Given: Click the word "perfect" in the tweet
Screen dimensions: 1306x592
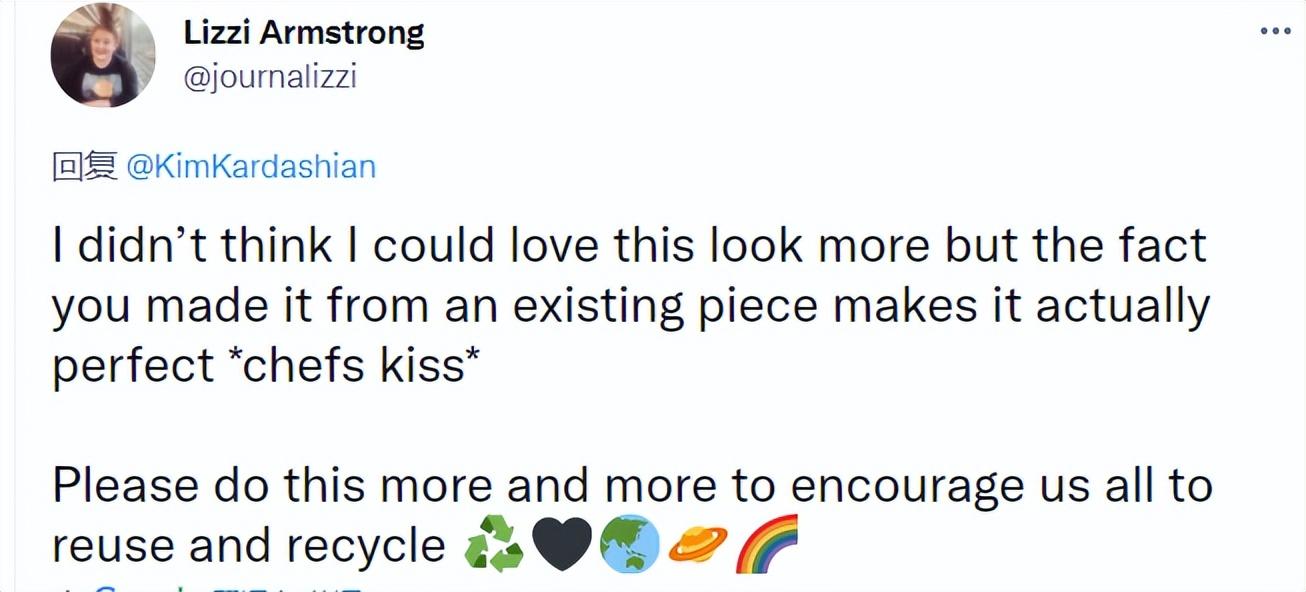Looking at the screenshot, I should tap(132, 367).
